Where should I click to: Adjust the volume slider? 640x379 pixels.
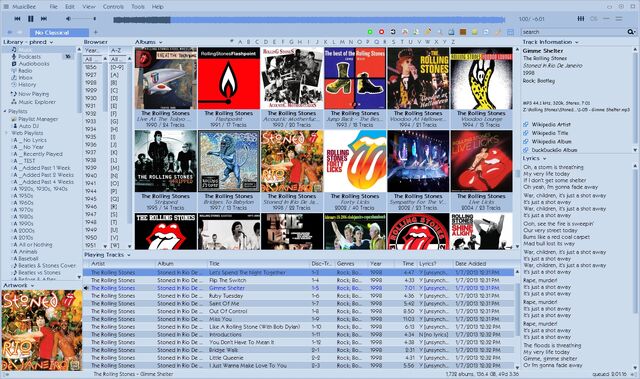click(84, 19)
